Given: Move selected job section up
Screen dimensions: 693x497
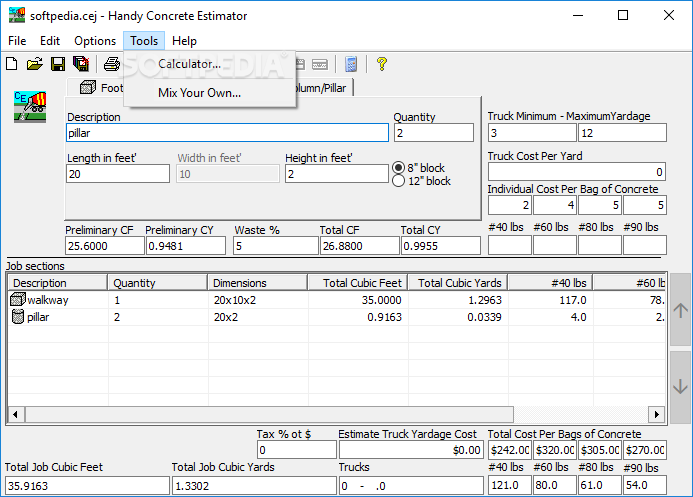Looking at the screenshot, I should (680, 310).
